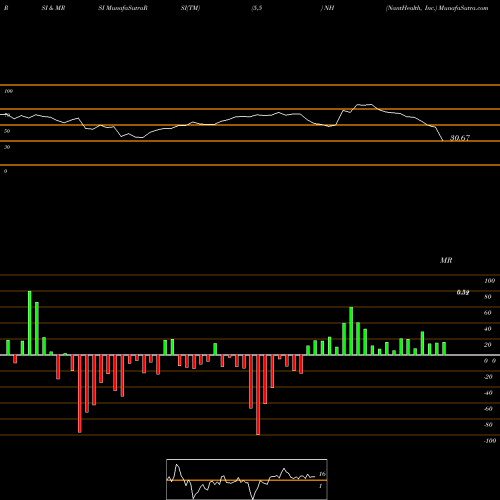
Task: Click the MR panel label
Action: (x=446, y=260)
